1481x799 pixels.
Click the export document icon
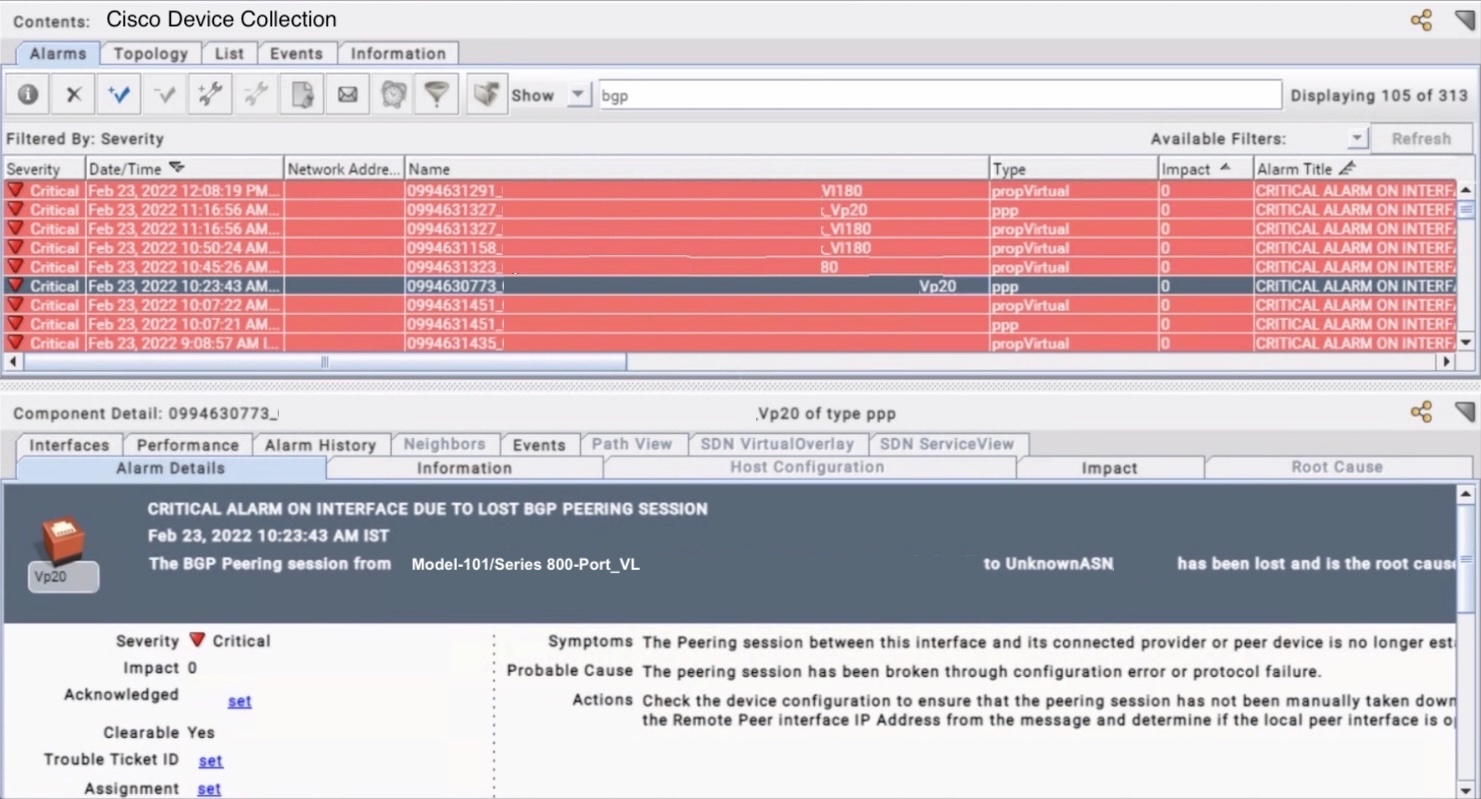coord(301,95)
